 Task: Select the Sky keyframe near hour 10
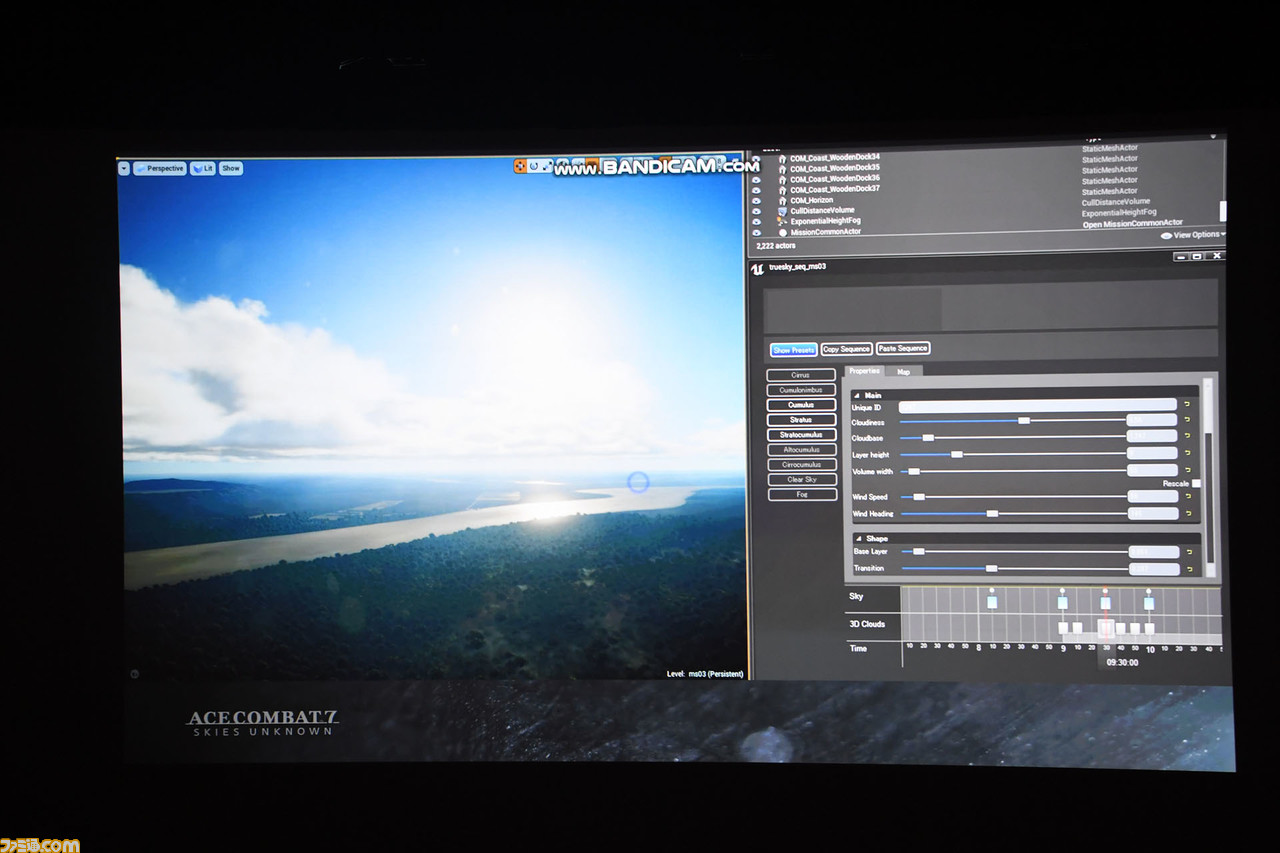(1148, 602)
